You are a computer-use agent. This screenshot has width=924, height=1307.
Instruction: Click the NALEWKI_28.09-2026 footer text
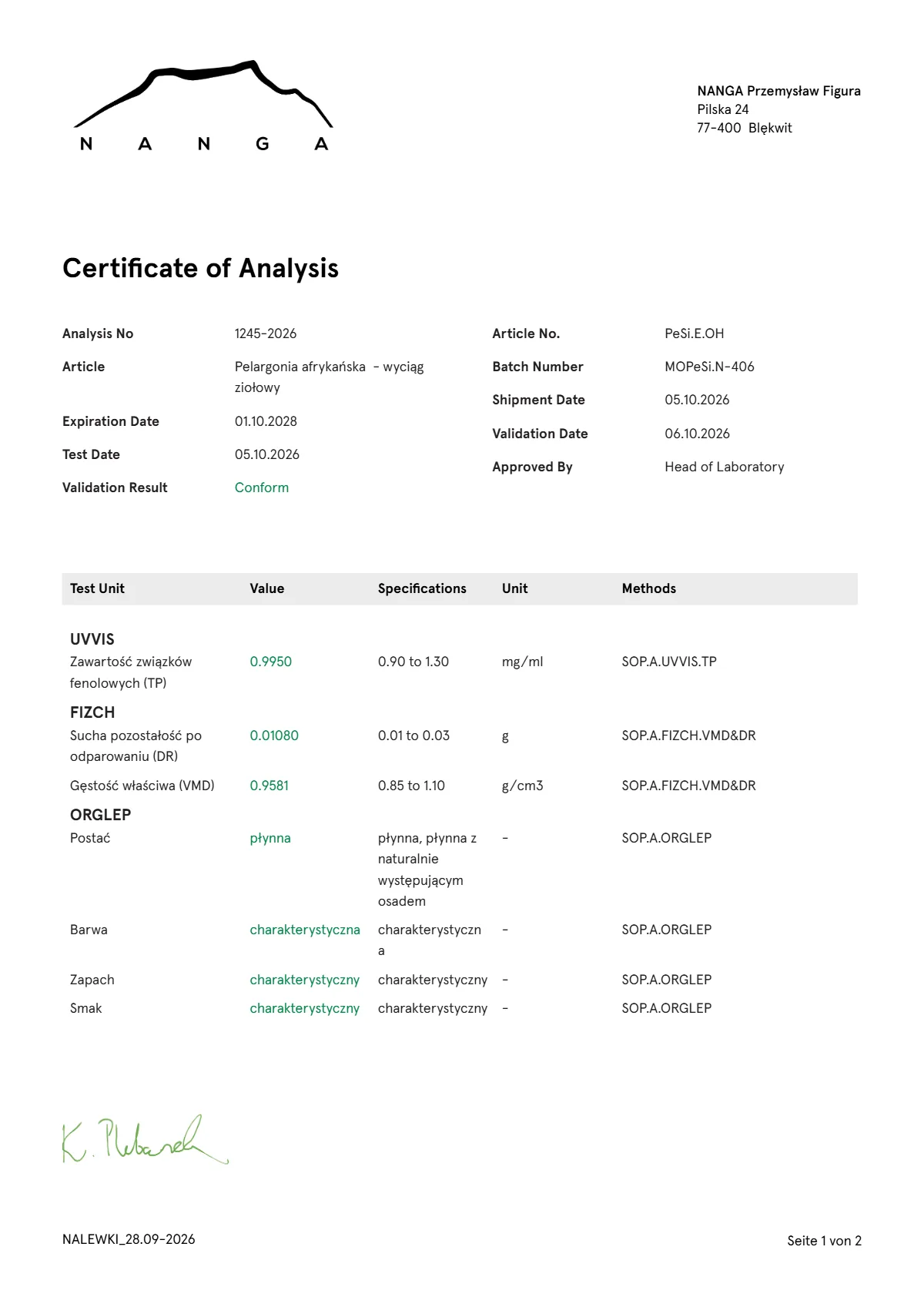click(129, 1239)
